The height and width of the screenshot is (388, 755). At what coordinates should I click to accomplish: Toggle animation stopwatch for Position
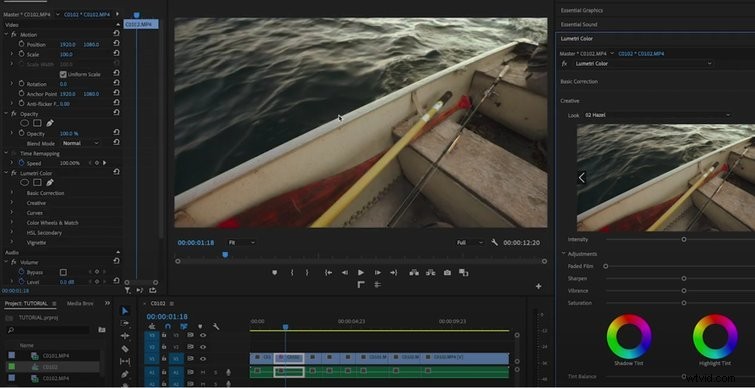pyautogui.click(x=22, y=44)
